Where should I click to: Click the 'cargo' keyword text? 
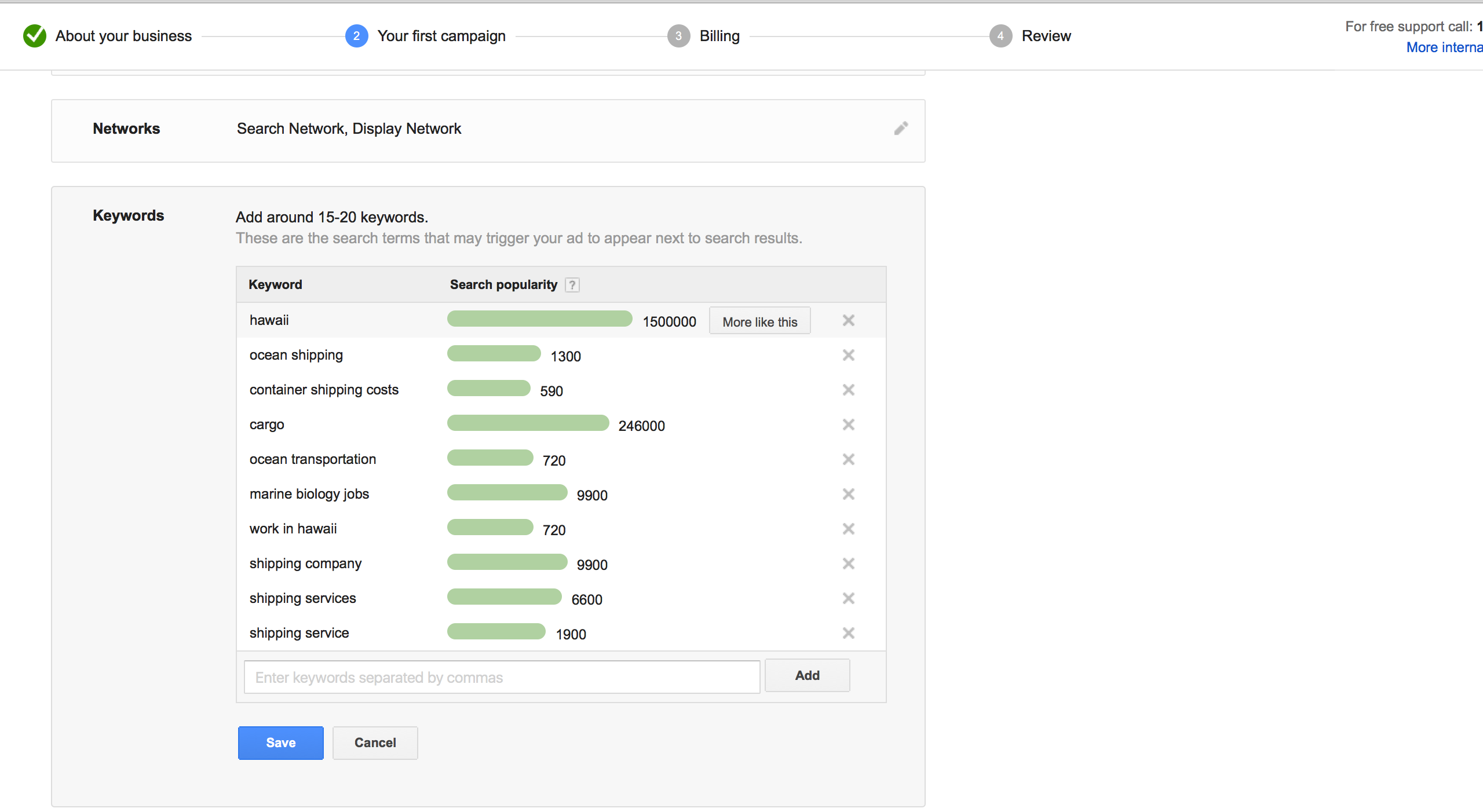(x=266, y=425)
